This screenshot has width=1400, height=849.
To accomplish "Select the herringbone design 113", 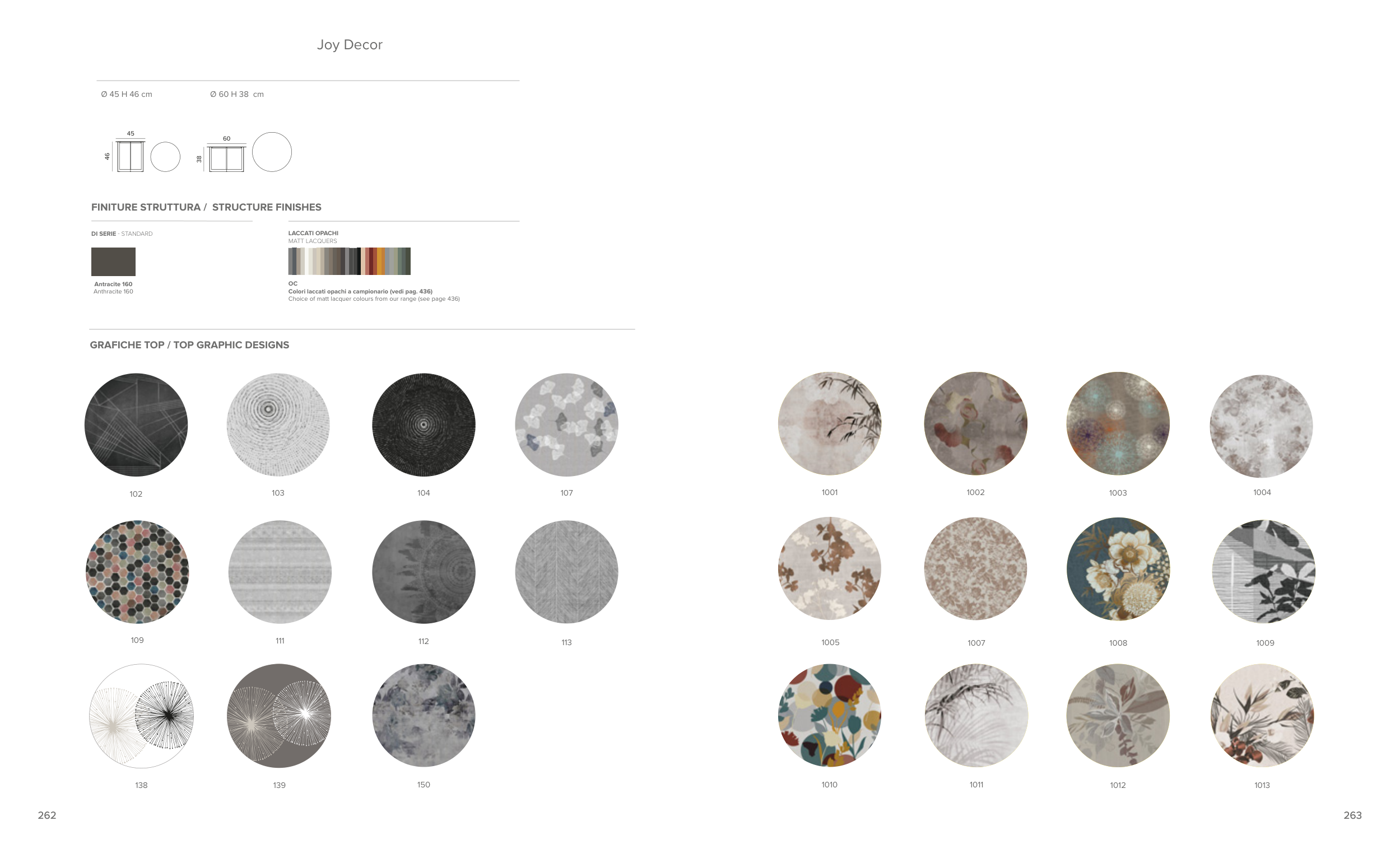I will tap(566, 571).
